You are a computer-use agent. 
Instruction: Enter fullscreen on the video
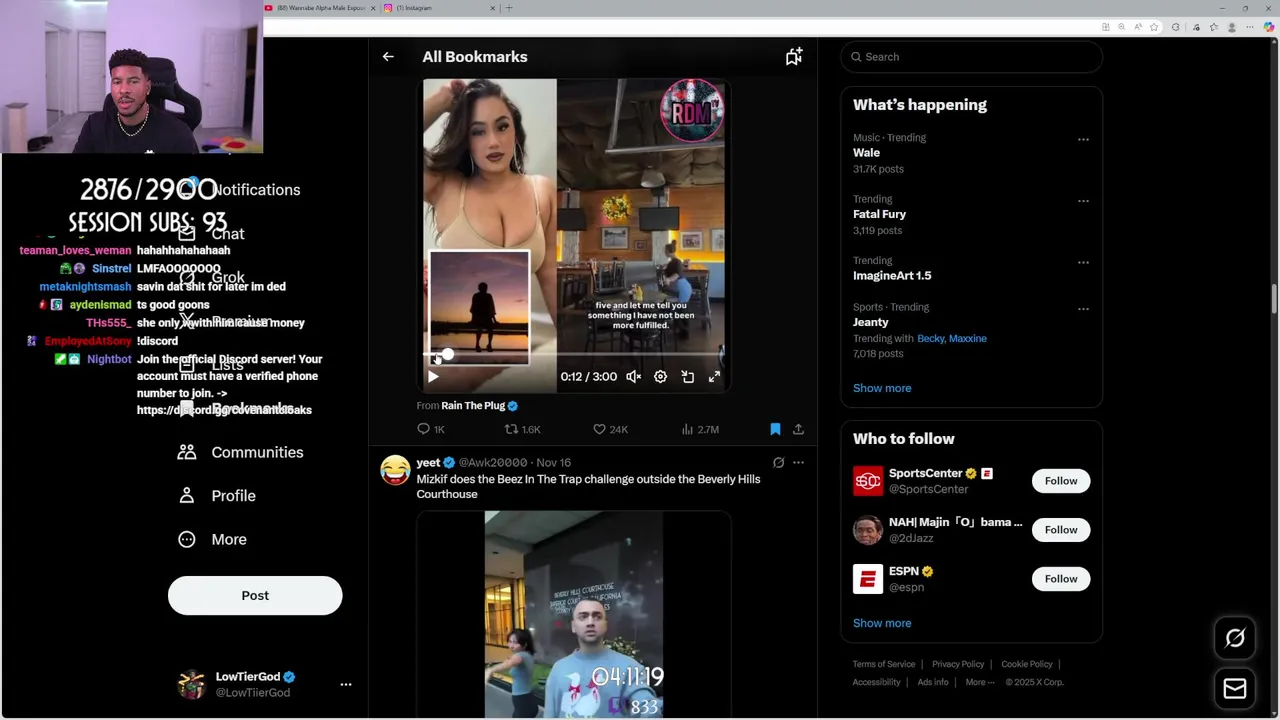tap(714, 377)
